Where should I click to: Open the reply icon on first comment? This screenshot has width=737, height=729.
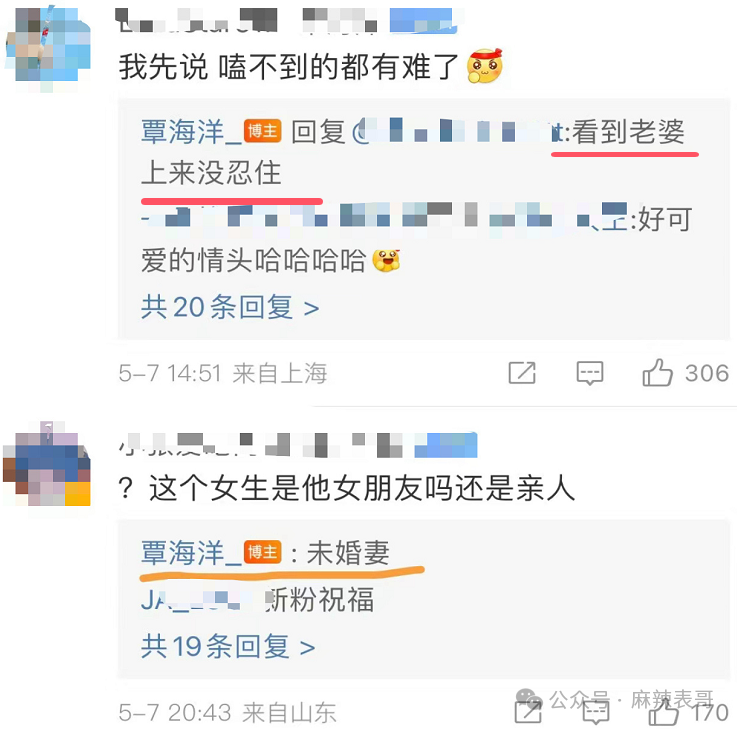(x=590, y=373)
